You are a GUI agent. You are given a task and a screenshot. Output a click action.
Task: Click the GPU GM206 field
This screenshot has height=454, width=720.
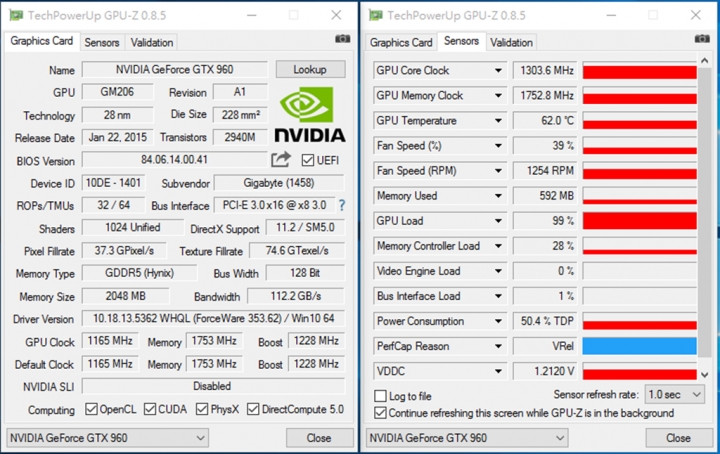[x=118, y=92]
